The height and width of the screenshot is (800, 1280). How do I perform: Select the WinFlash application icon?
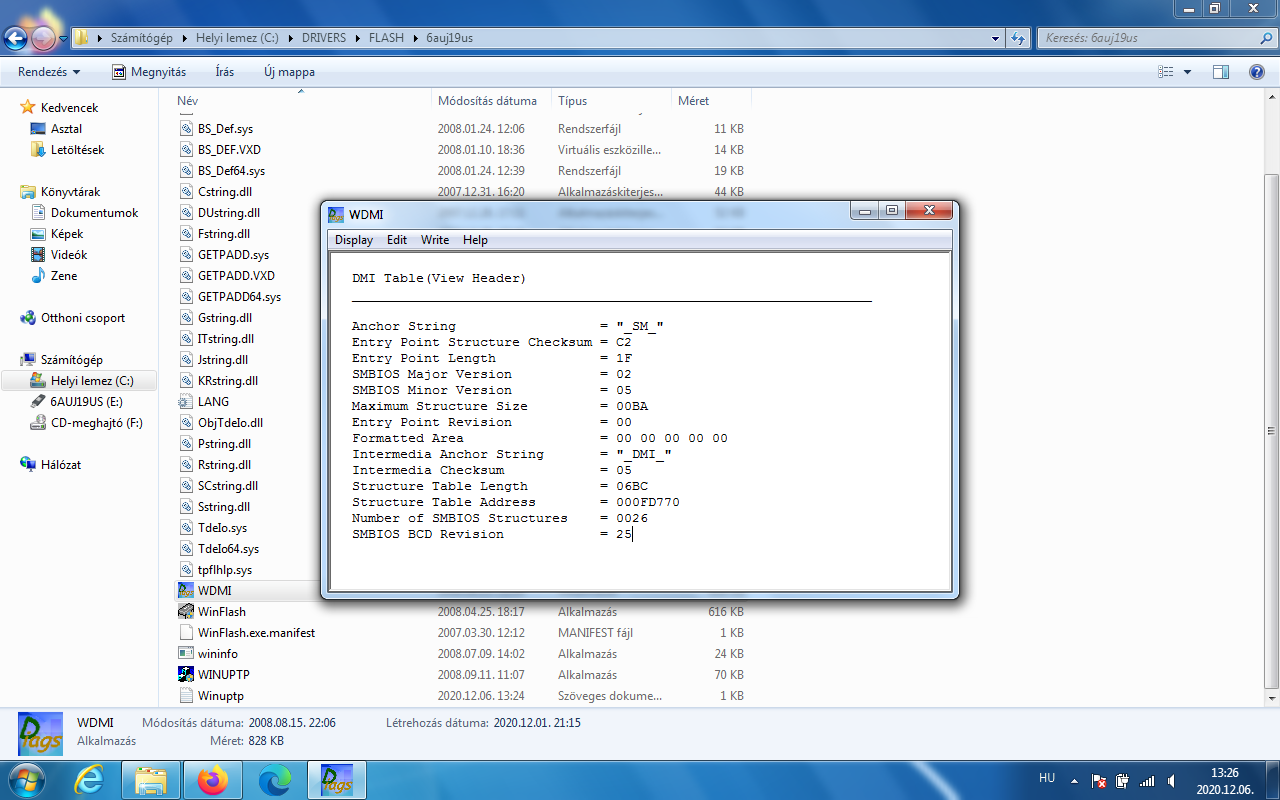tap(186, 612)
